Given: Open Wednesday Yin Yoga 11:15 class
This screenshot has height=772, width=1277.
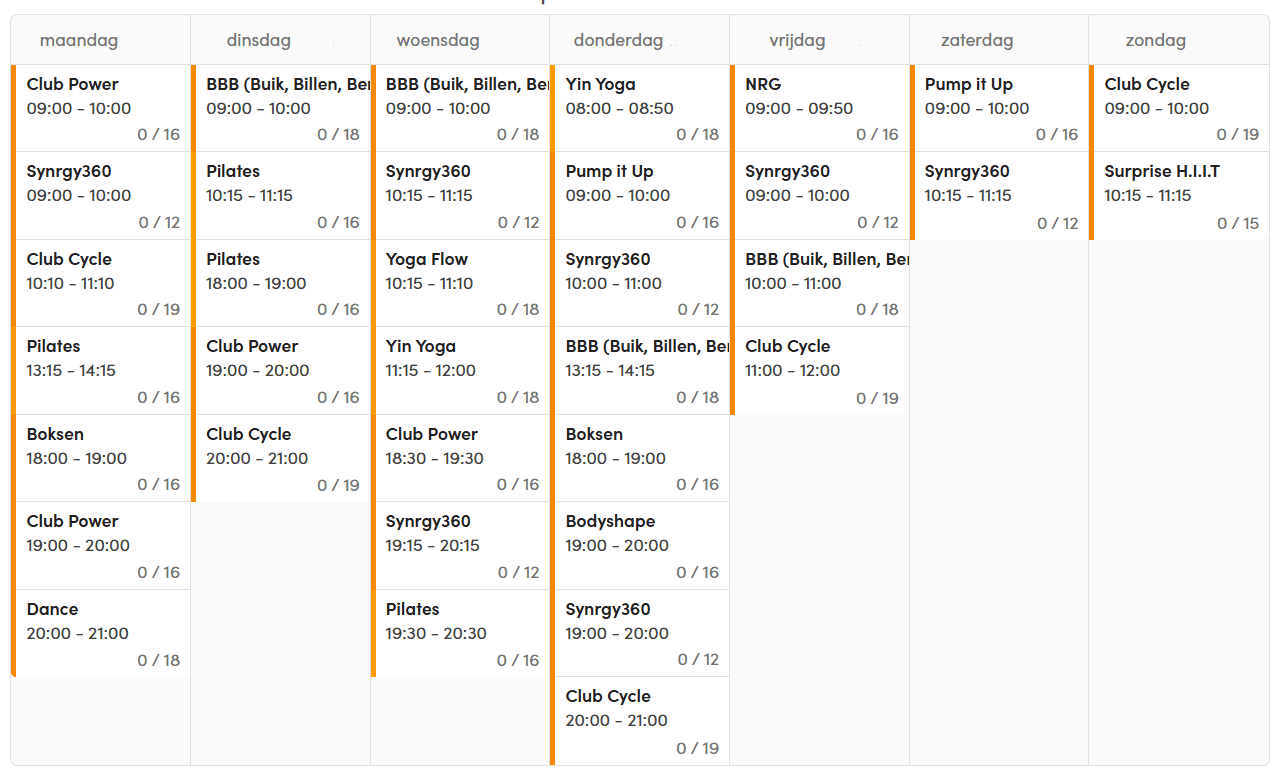Looking at the screenshot, I should pyautogui.click(x=461, y=370).
